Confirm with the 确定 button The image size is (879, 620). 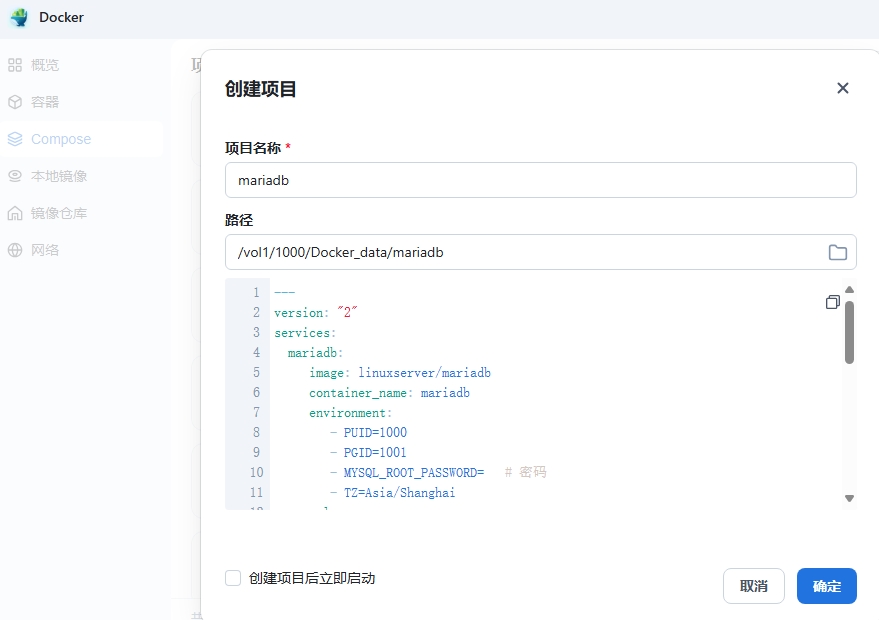click(x=827, y=586)
